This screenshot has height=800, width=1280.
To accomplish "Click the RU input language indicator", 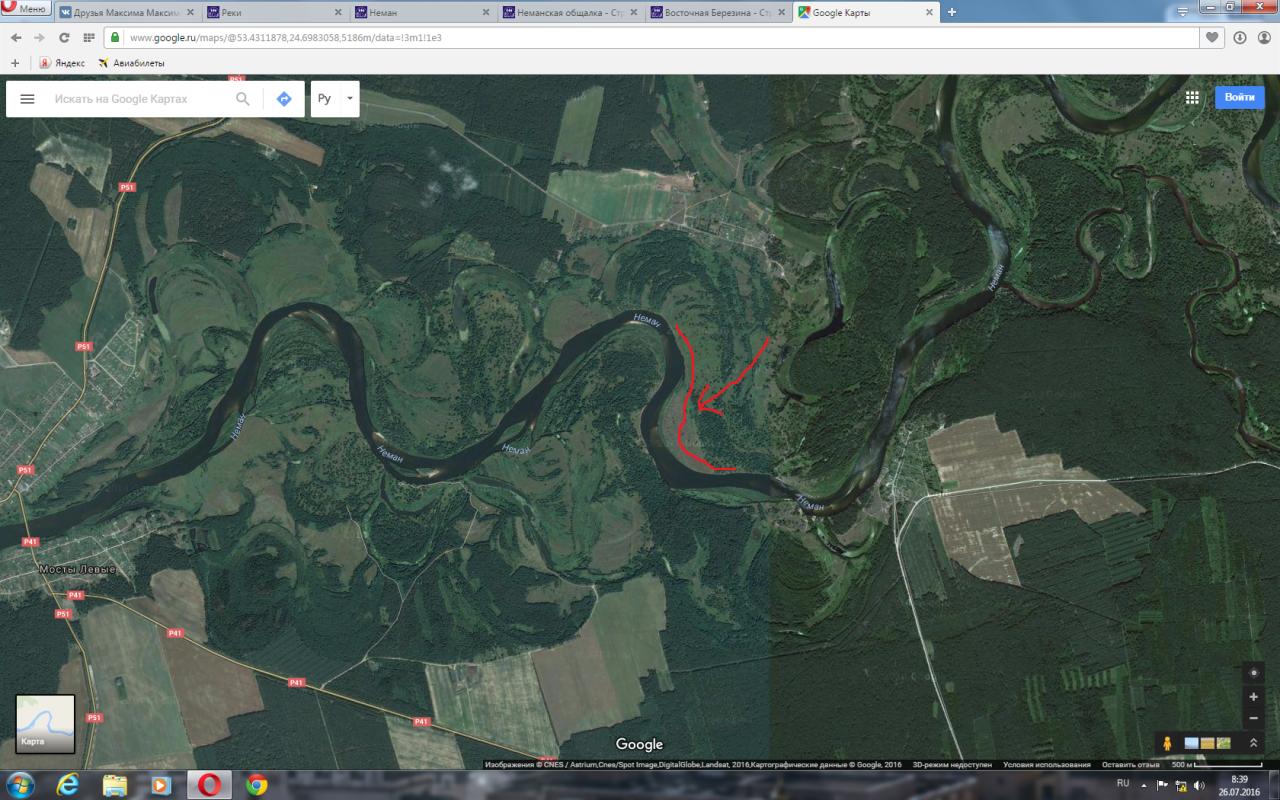I will pos(1123,784).
